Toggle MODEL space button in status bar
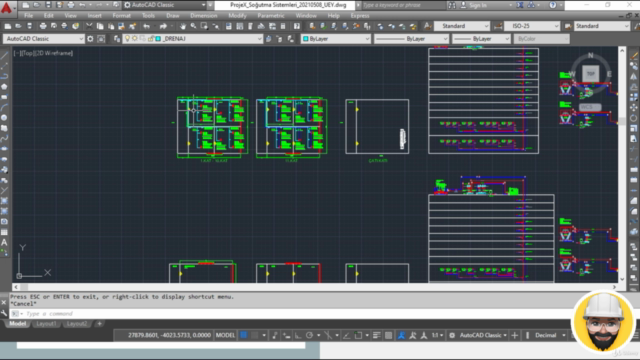The height and width of the screenshot is (360, 640). (x=225, y=336)
